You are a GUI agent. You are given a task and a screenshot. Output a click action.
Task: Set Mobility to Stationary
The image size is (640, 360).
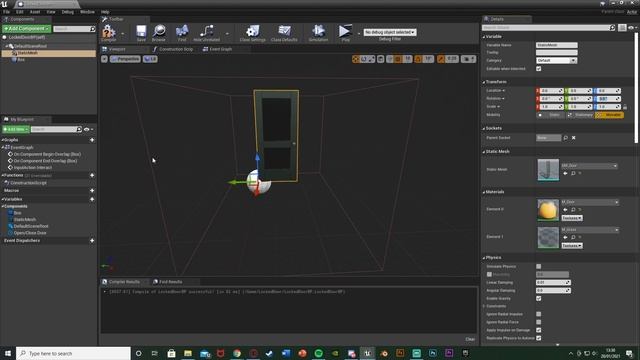click(x=580, y=115)
